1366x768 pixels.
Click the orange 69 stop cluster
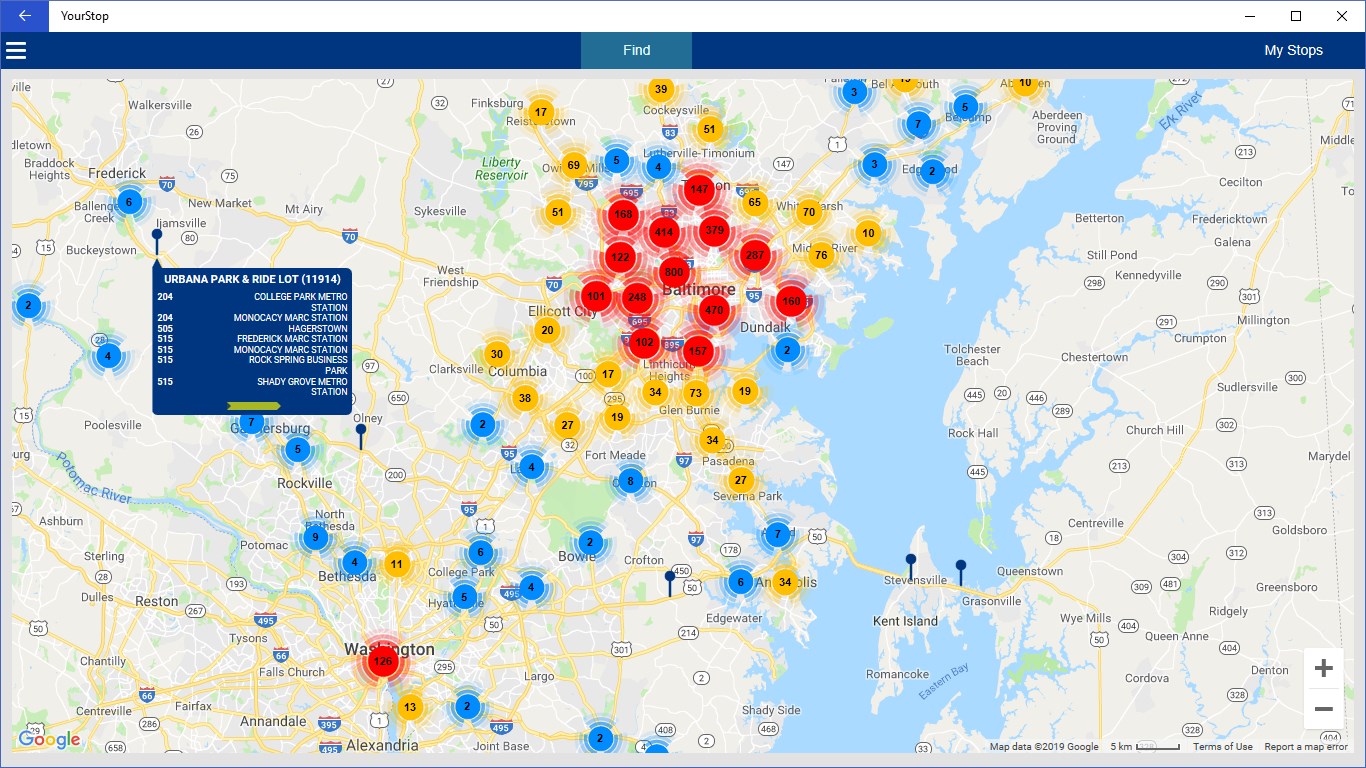click(x=573, y=165)
